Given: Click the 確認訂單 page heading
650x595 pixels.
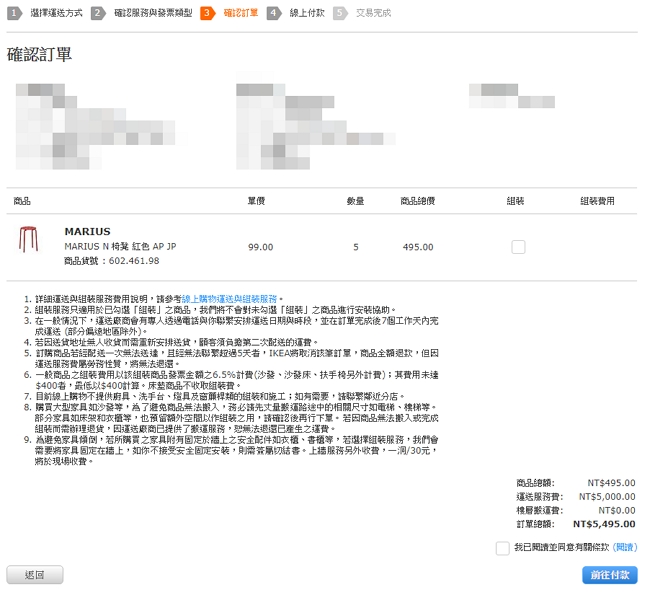Looking at the screenshot, I should click(39, 54).
